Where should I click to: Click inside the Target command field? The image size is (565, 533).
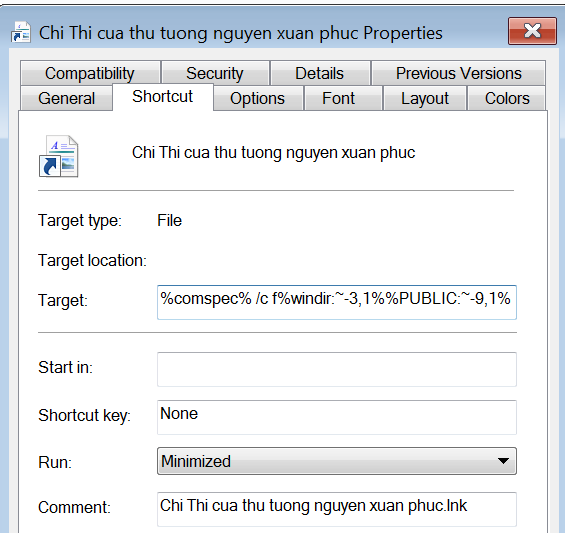click(x=337, y=302)
